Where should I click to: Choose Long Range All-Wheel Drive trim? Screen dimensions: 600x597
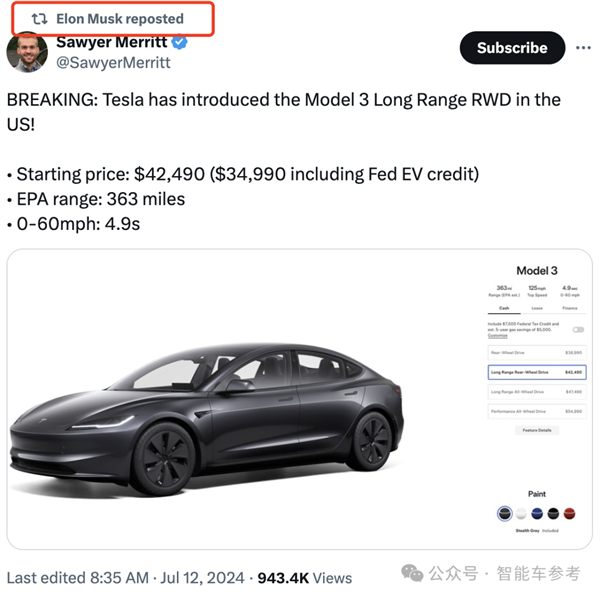pyautogui.click(x=536, y=392)
